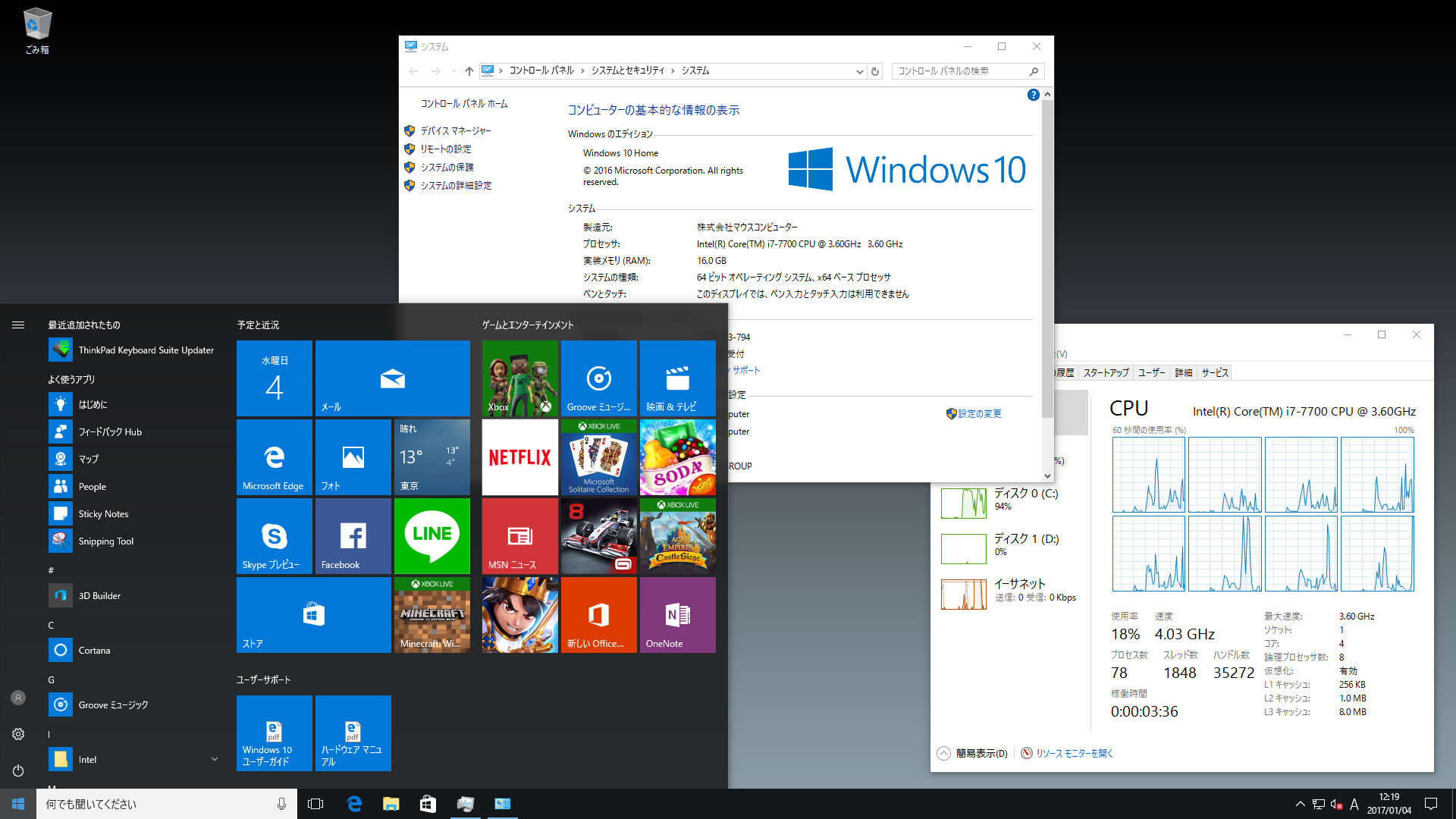Expand the Intel folder in app list
This screenshot has height=819, width=1456.
pos(215,759)
